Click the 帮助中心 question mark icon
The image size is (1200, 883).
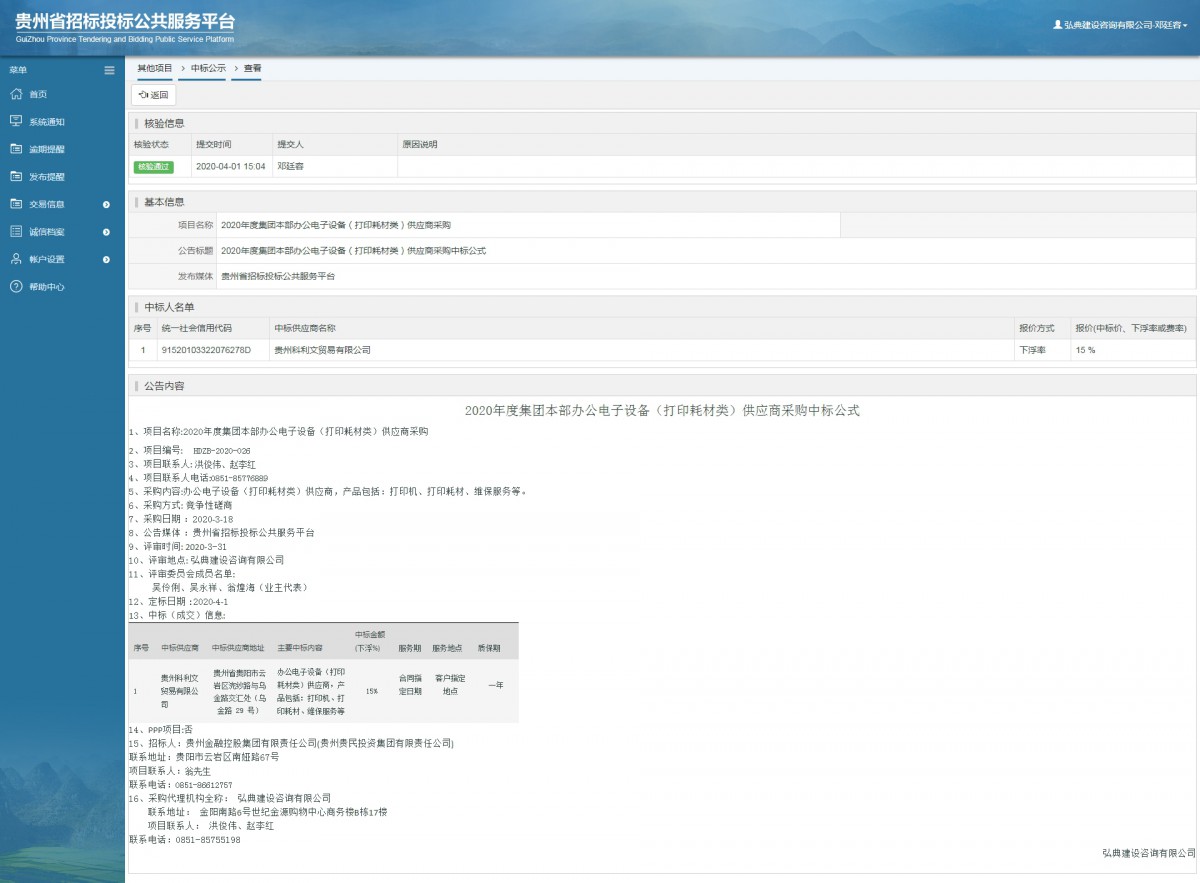(15, 286)
